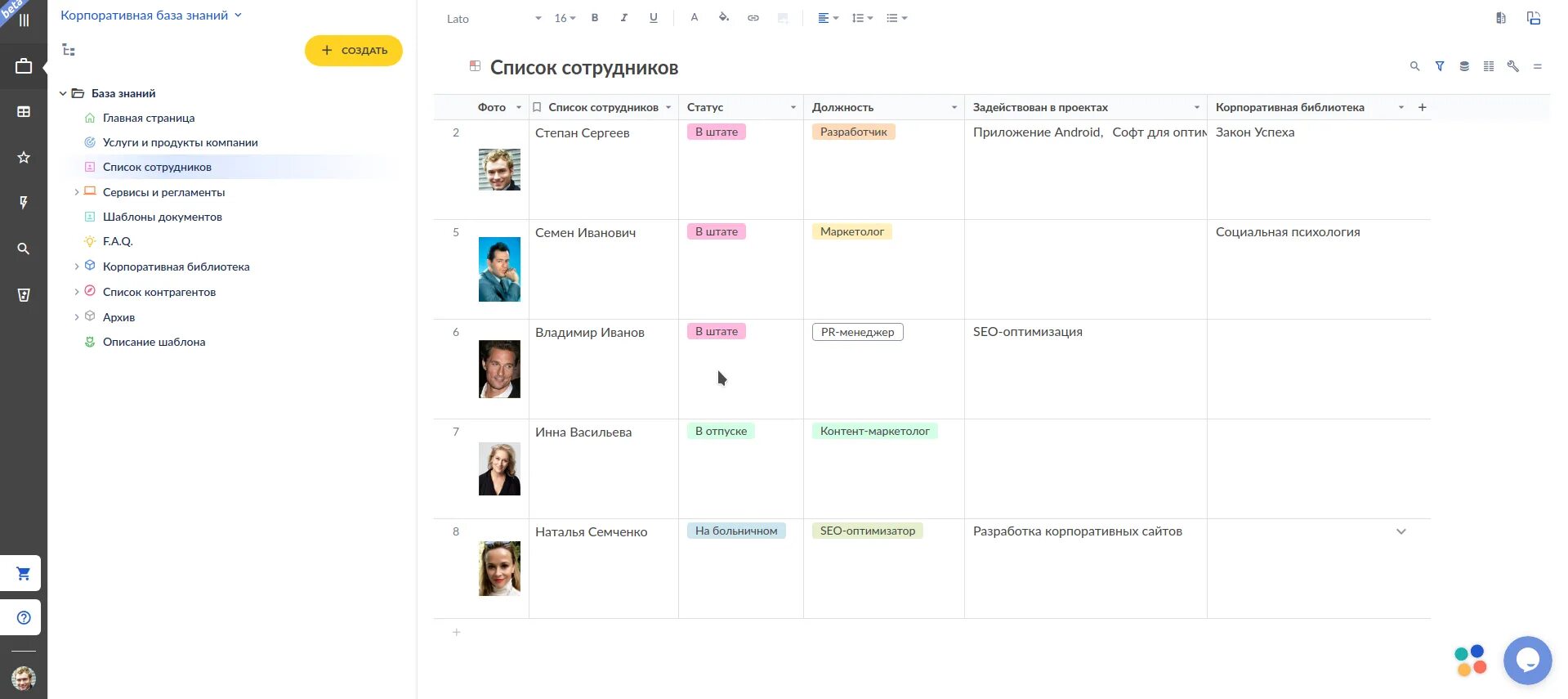Open Задействован в проектах column dropdown arrow
The image size is (1568, 699).
(x=1196, y=107)
